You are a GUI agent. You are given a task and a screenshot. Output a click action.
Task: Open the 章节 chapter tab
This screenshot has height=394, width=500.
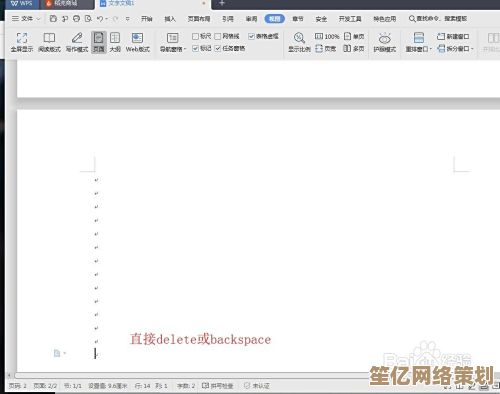pos(298,19)
